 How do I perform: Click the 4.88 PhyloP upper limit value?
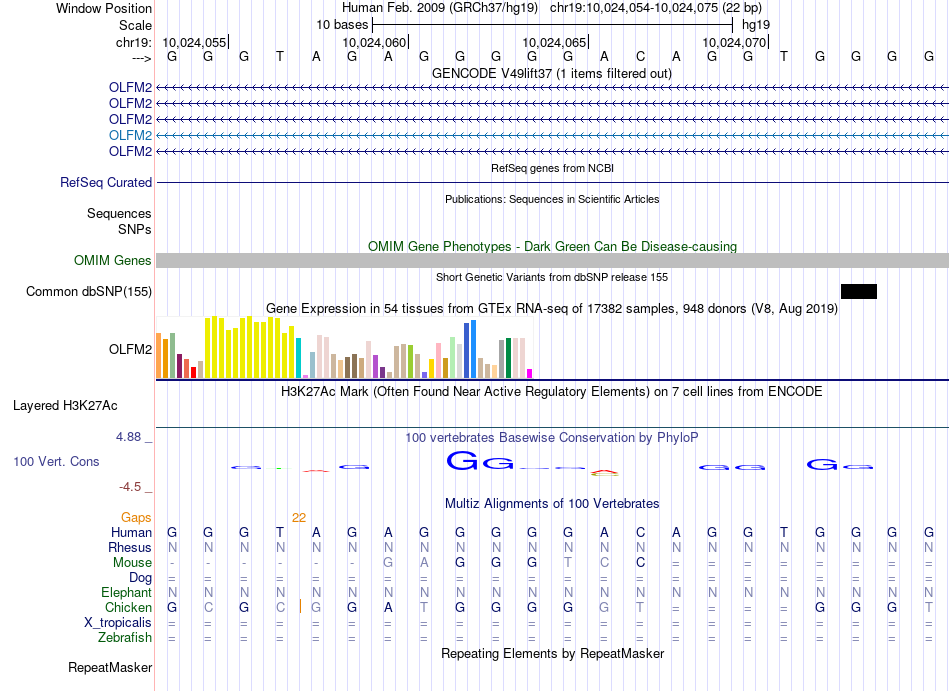128,437
